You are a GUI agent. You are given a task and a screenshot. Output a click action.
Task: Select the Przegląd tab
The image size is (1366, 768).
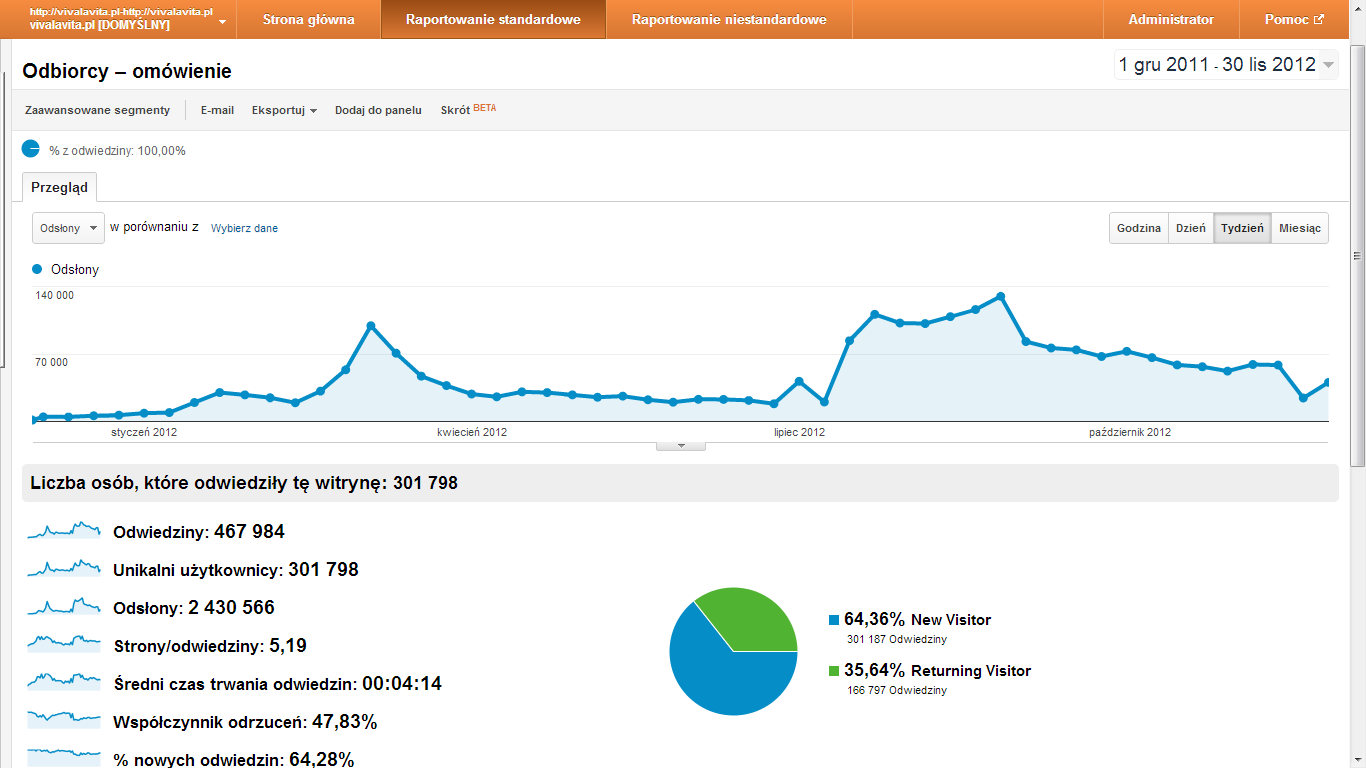(x=59, y=187)
